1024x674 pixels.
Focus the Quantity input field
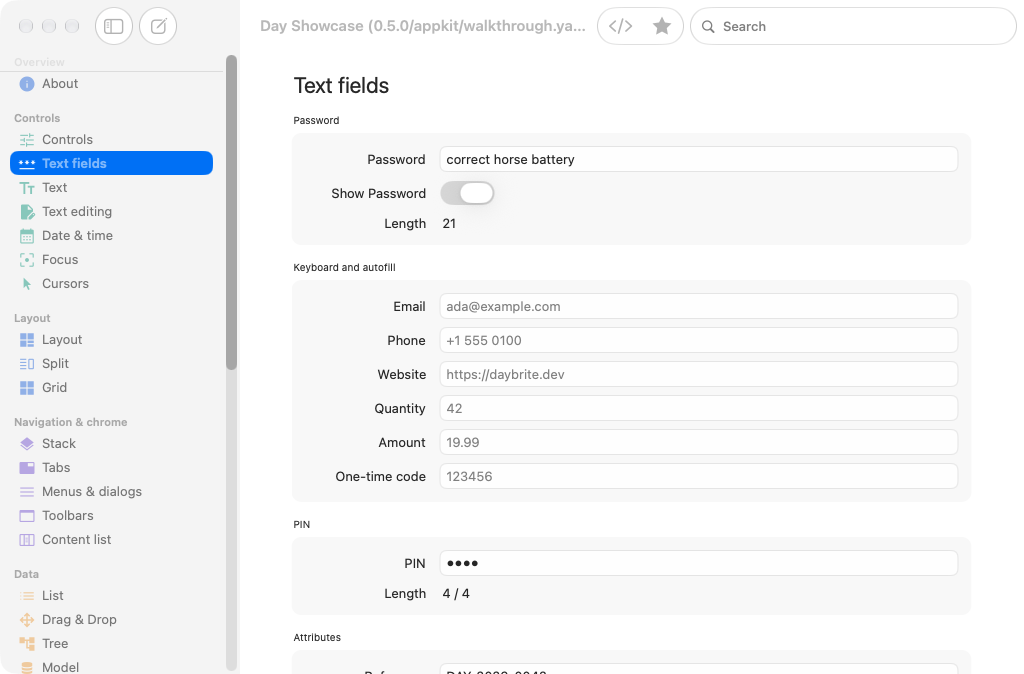[x=699, y=408]
